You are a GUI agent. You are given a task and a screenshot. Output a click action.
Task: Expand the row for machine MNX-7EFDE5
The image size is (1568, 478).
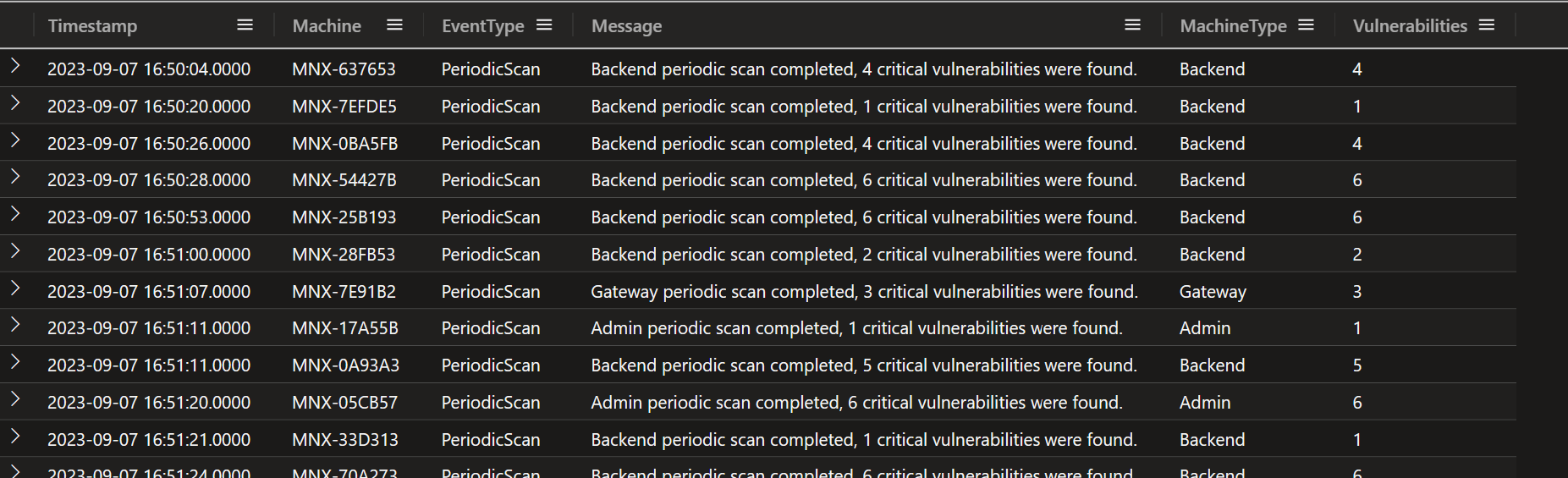15,102
